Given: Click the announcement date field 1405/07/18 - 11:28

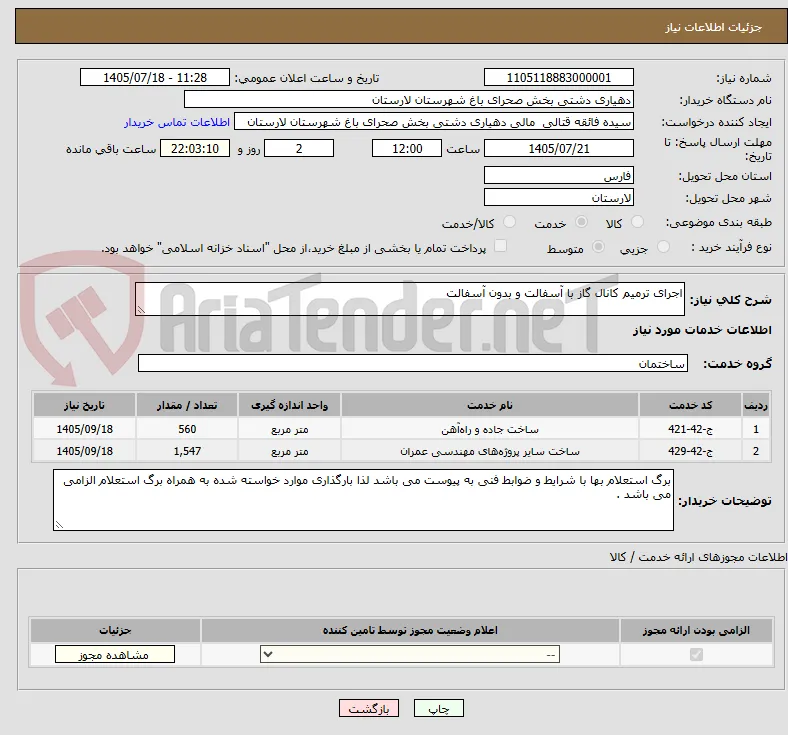Looking at the screenshot, I should (x=155, y=77).
